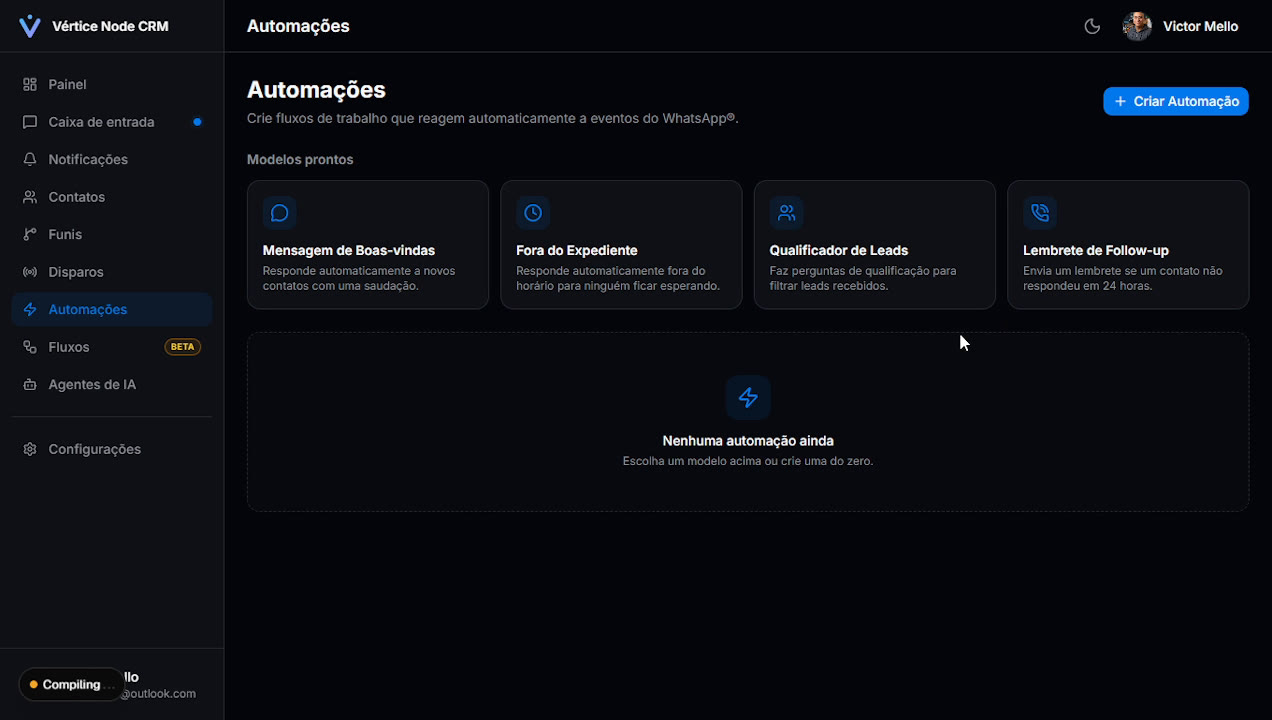Open Caixa de entrada in sidebar
Viewport: 1272px width, 720px height.
(112, 122)
